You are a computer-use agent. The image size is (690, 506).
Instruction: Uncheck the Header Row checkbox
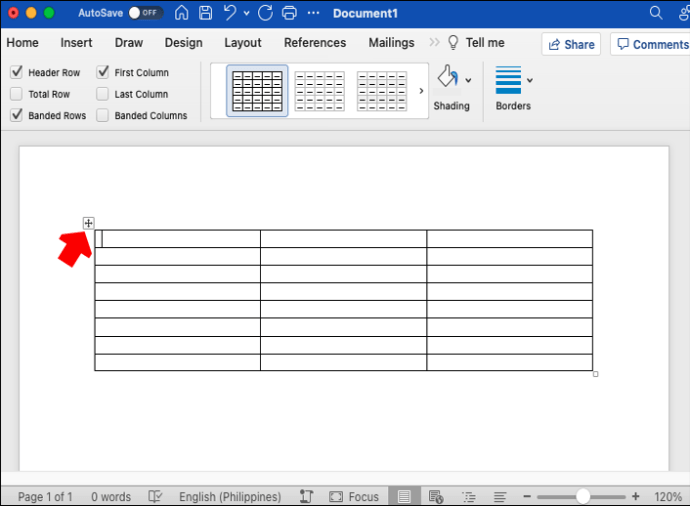[x=16, y=72]
